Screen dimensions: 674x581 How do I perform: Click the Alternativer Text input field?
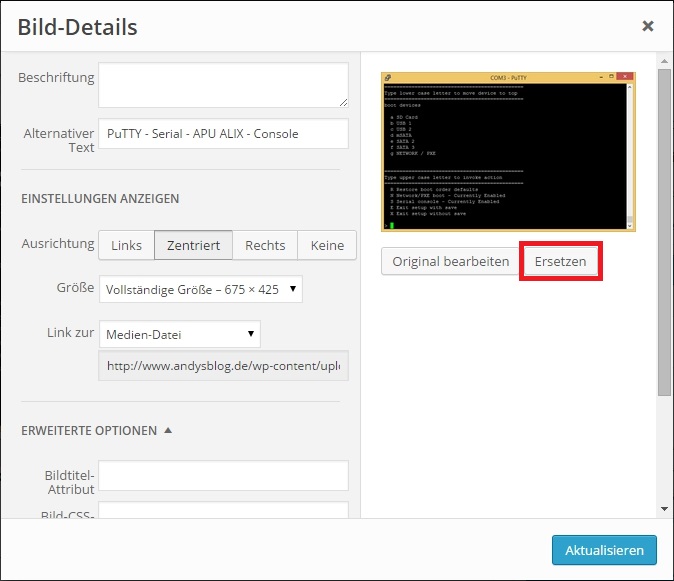point(223,134)
